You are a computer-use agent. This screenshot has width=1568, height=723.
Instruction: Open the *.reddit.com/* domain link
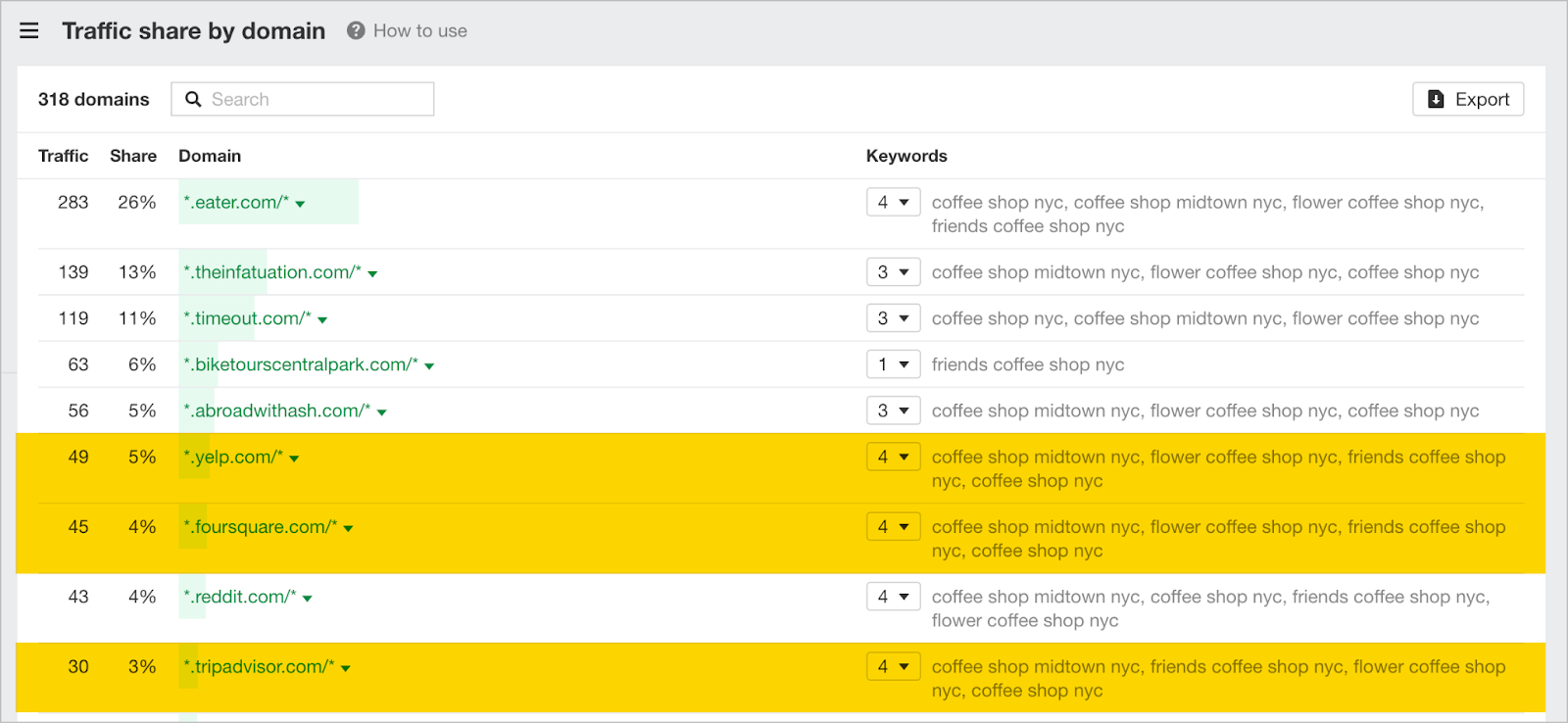240,597
